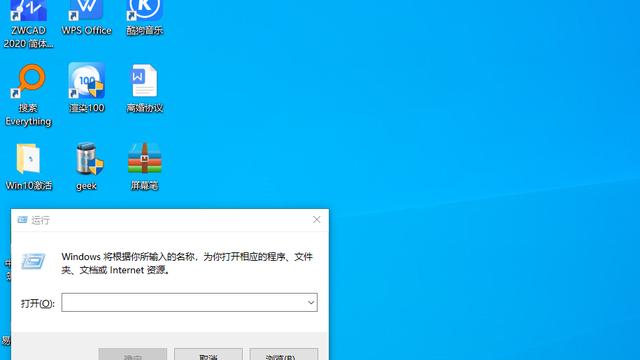Click the 打开(O): label

(x=38, y=303)
